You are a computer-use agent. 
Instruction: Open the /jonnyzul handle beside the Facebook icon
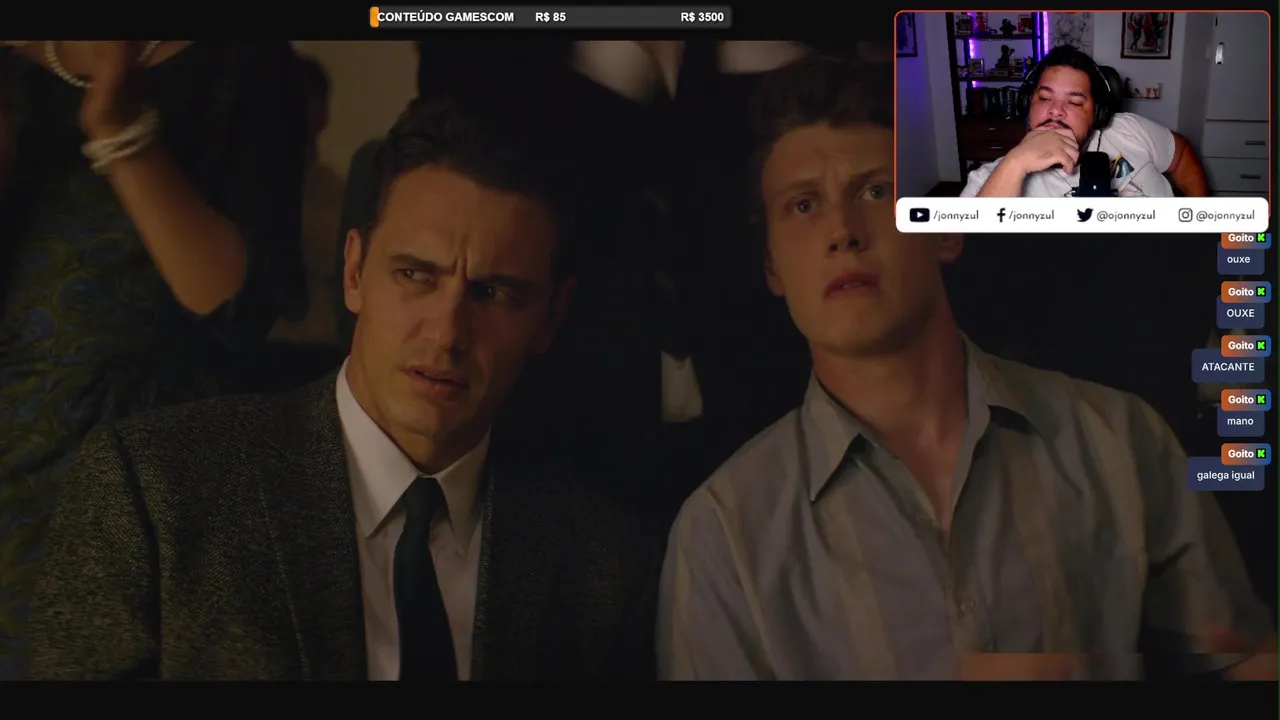tap(1031, 215)
